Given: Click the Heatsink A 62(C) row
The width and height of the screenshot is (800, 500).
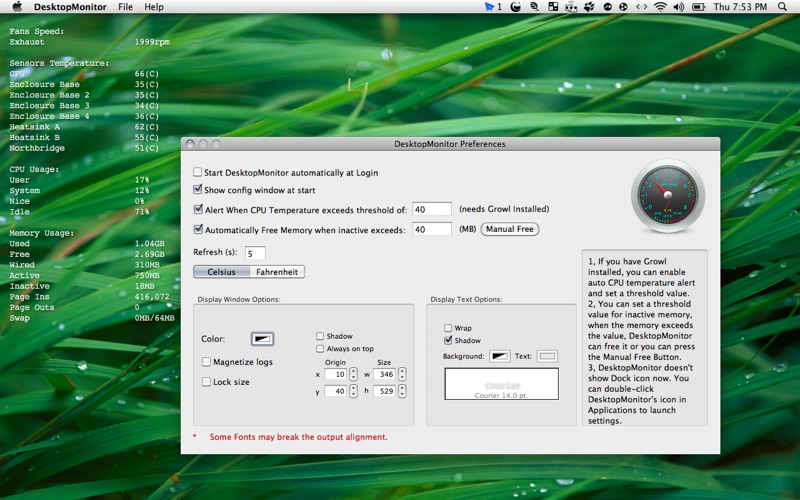Looking at the screenshot, I should coord(84,127).
